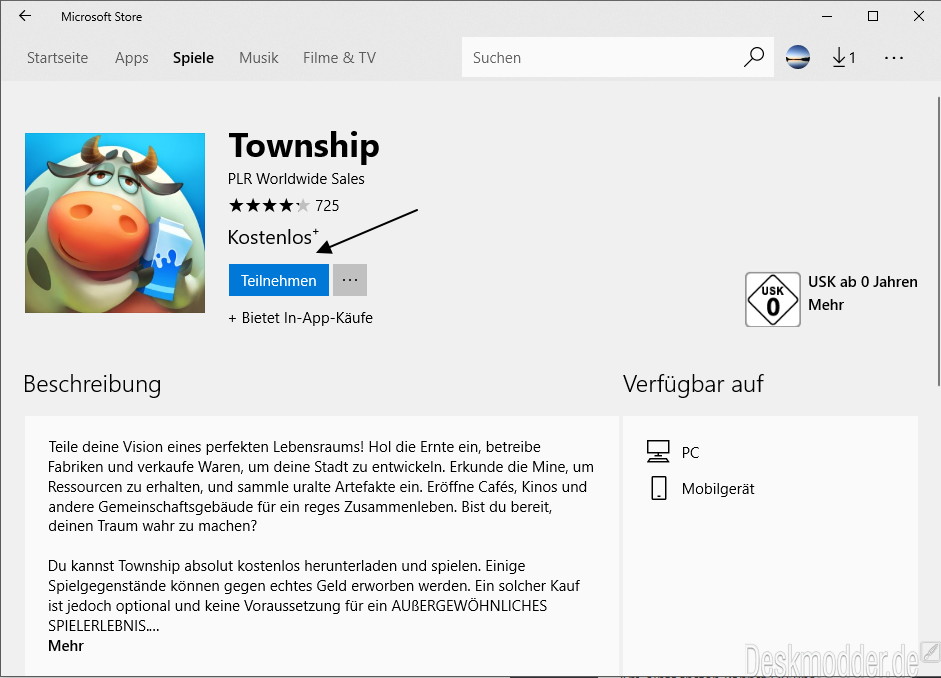The width and height of the screenshot is (941, 678).
Task: Click the star rating for Township
Action: point(269,206)
